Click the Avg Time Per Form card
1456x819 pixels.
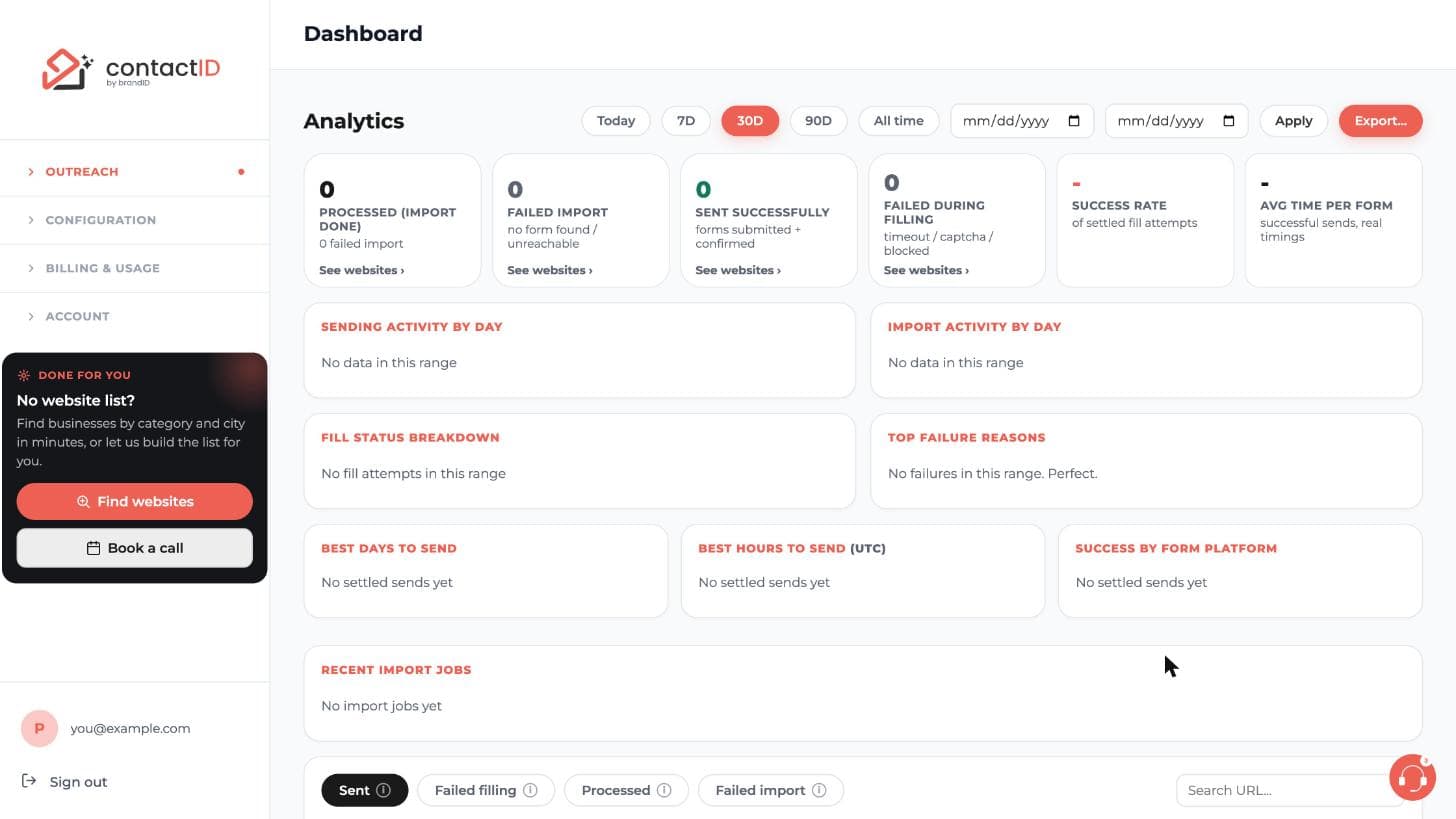(x=1334, y=220)
